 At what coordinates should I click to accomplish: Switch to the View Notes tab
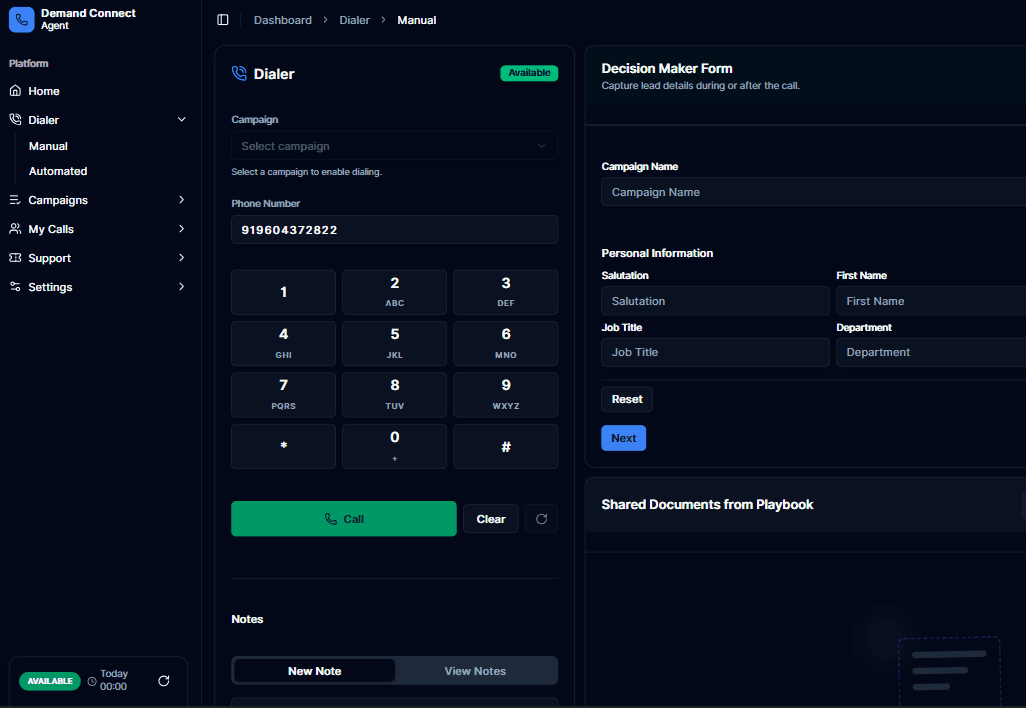tap(477, 670)
